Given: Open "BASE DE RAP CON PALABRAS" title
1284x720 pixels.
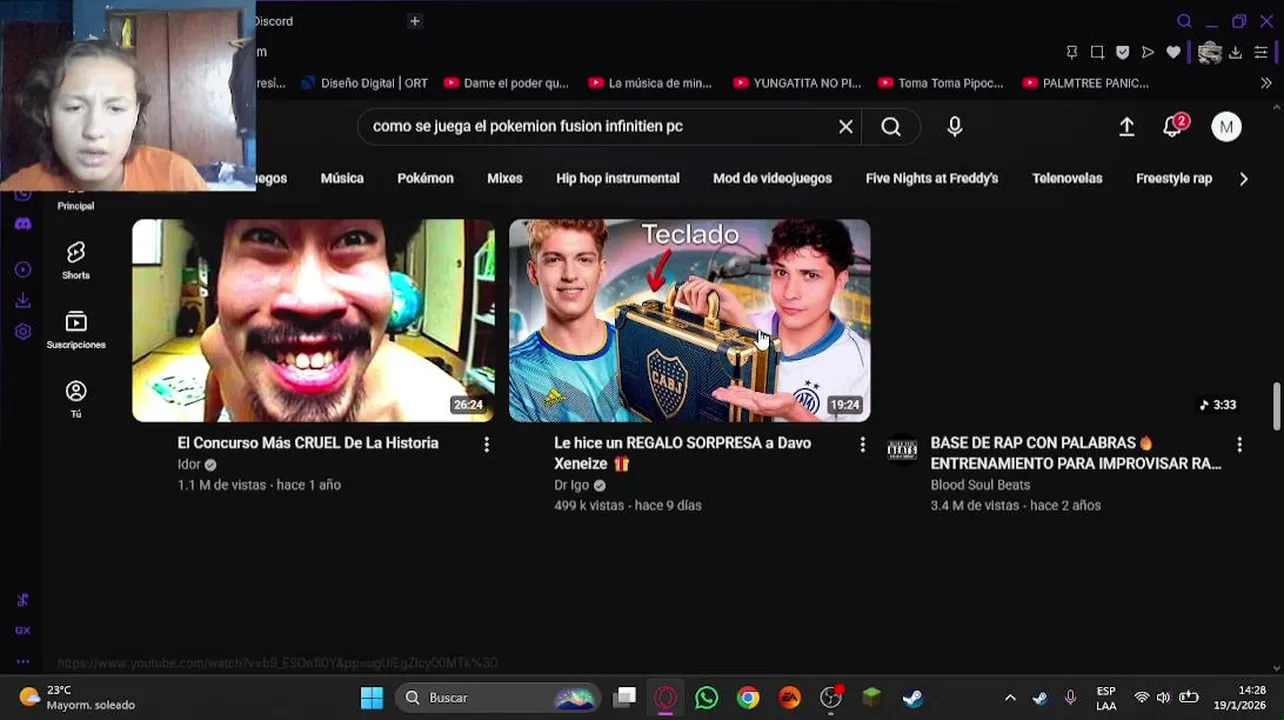Looking at the screenshot, I should tap(1076, 454).
